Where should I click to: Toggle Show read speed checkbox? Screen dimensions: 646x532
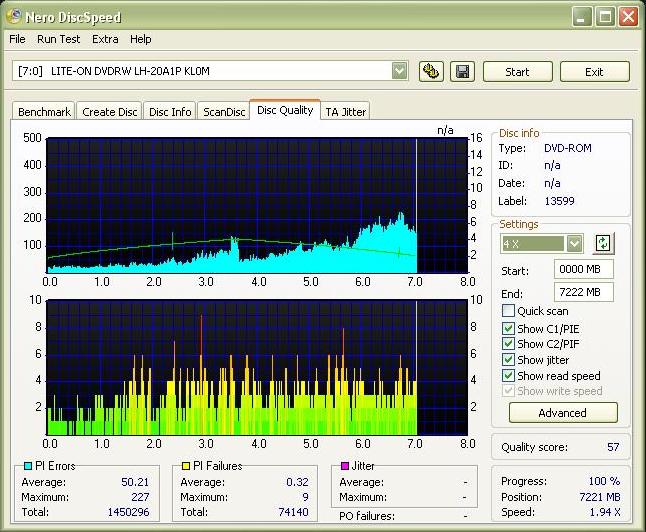click(x=508, y=375)
